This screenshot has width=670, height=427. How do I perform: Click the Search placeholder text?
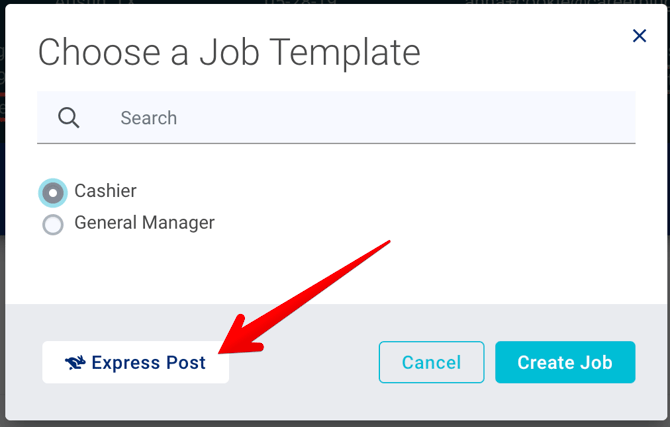(149, 118)
